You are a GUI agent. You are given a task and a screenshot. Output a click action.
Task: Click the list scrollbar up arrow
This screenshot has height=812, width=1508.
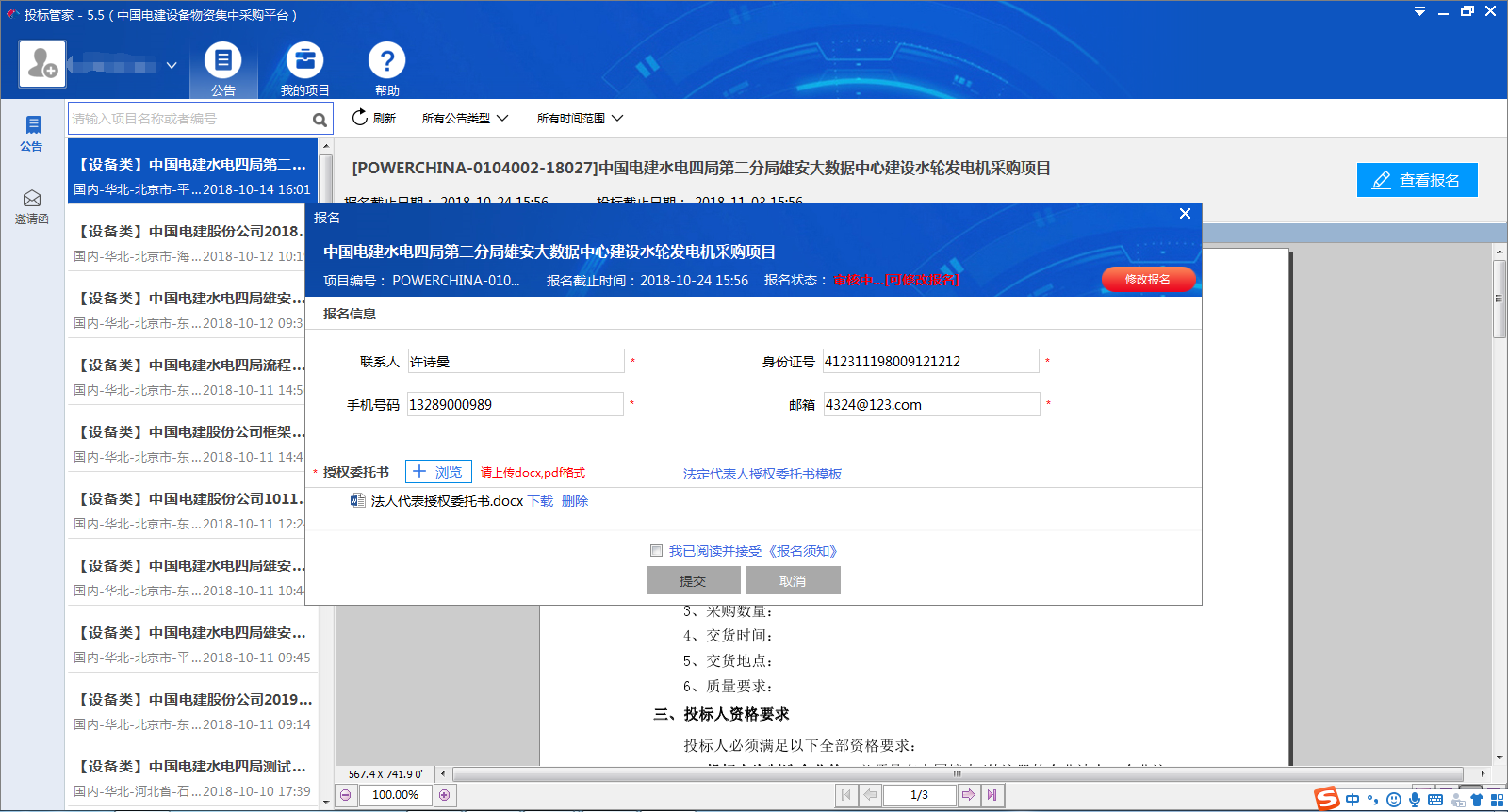point(326,146)
